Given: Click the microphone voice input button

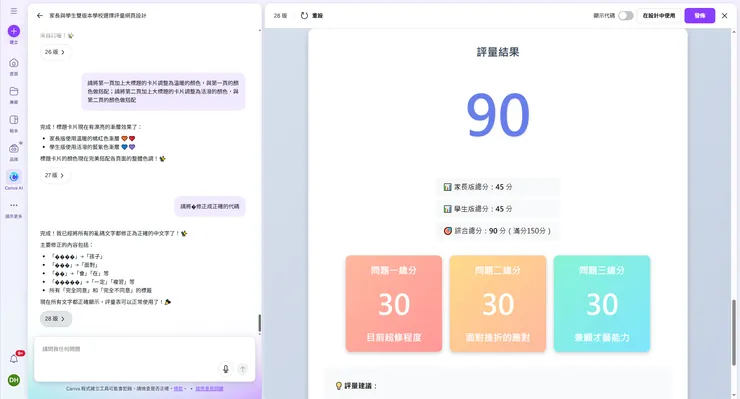Looking at the screenshot, I should tap(226, 369).
